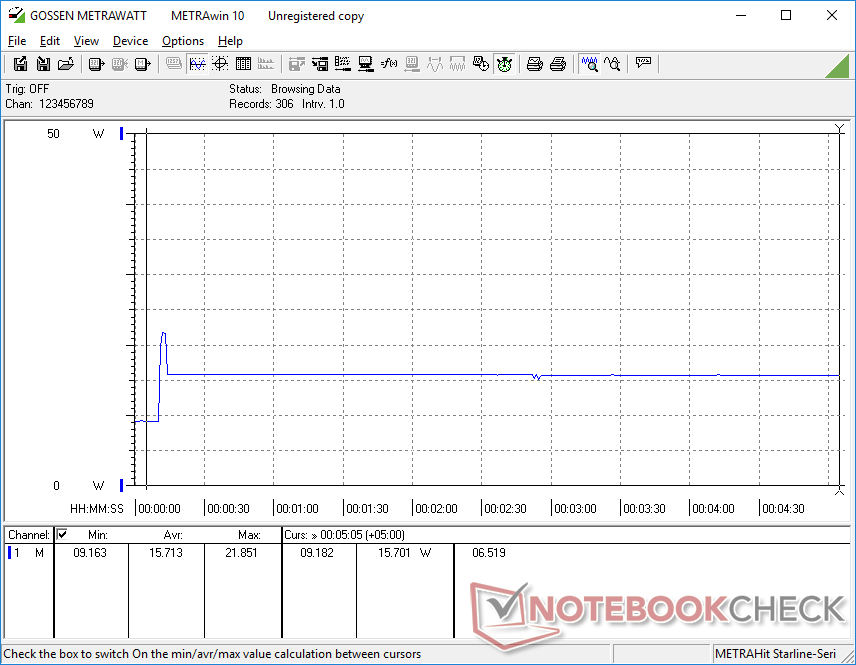This screenshot has height=665, width=856.
Task: Click the comment speech-bubble icon
Action: tap(643, 63)
